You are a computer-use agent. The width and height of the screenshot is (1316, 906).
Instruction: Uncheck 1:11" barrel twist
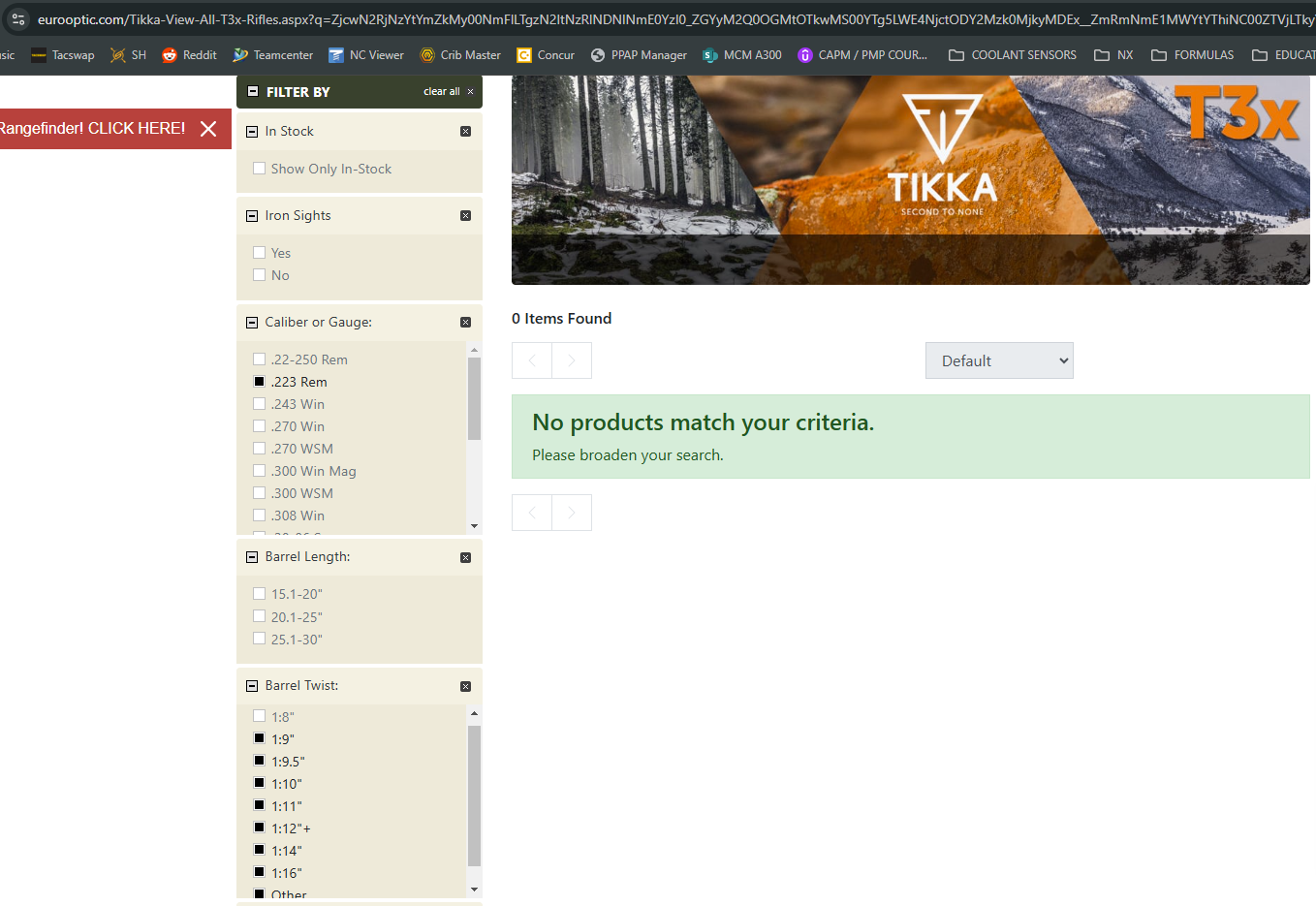pos(259,805)
